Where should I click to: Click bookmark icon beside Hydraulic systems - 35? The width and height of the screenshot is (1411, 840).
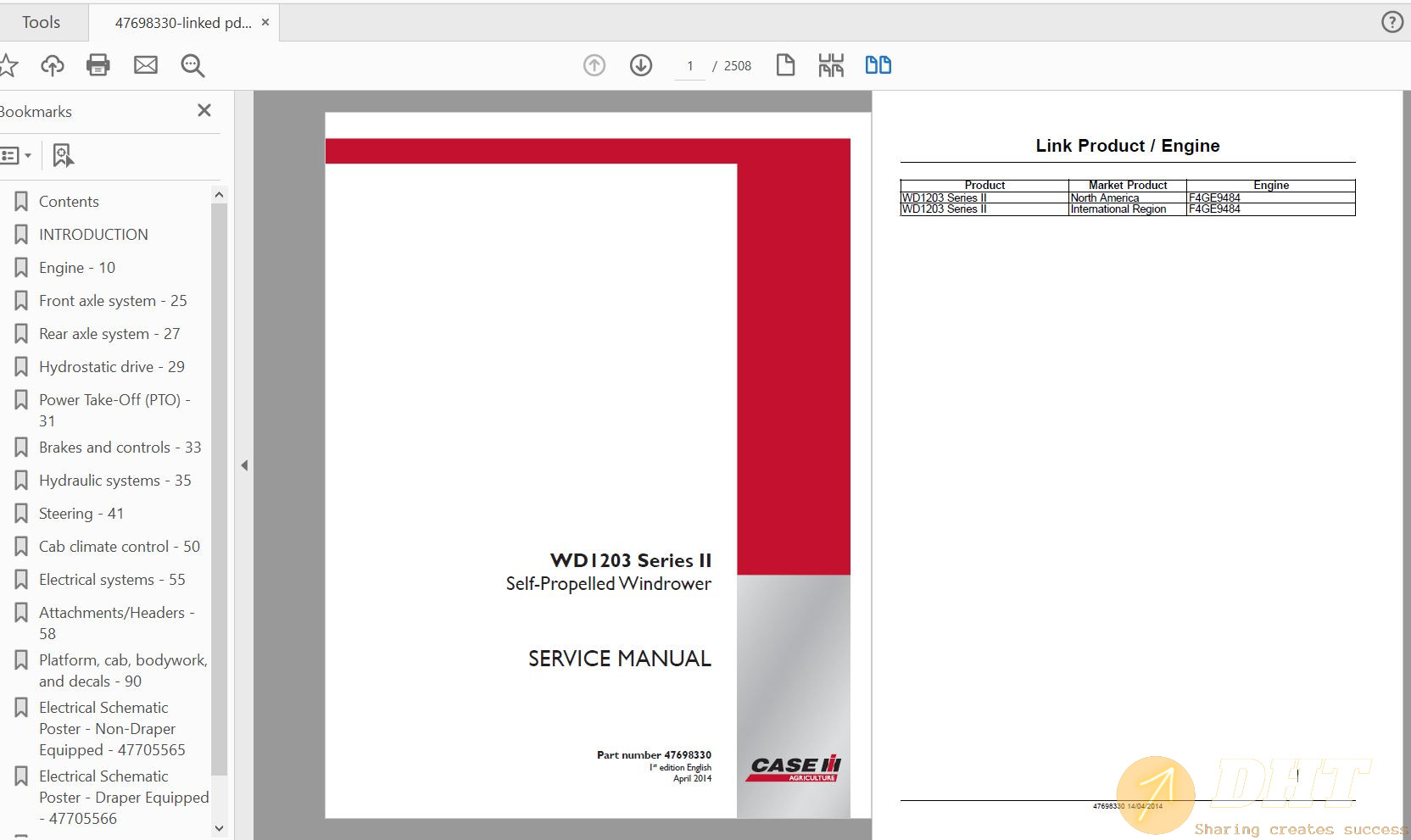click(21, 481)
